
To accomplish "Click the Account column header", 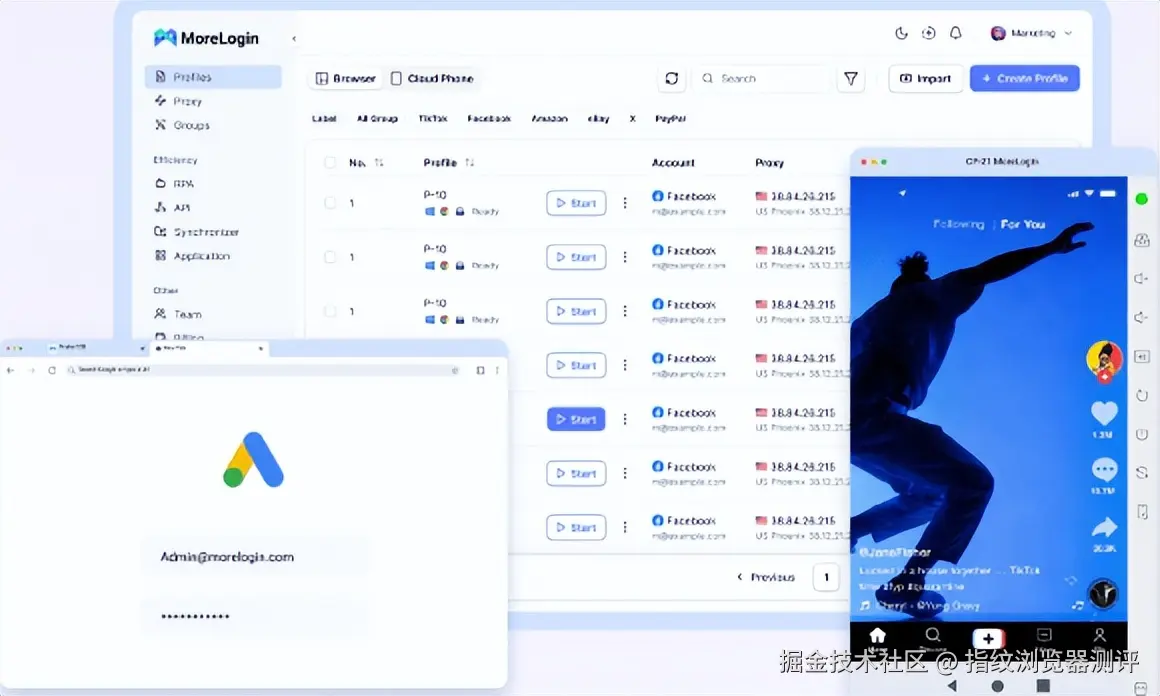I will 673,163.
